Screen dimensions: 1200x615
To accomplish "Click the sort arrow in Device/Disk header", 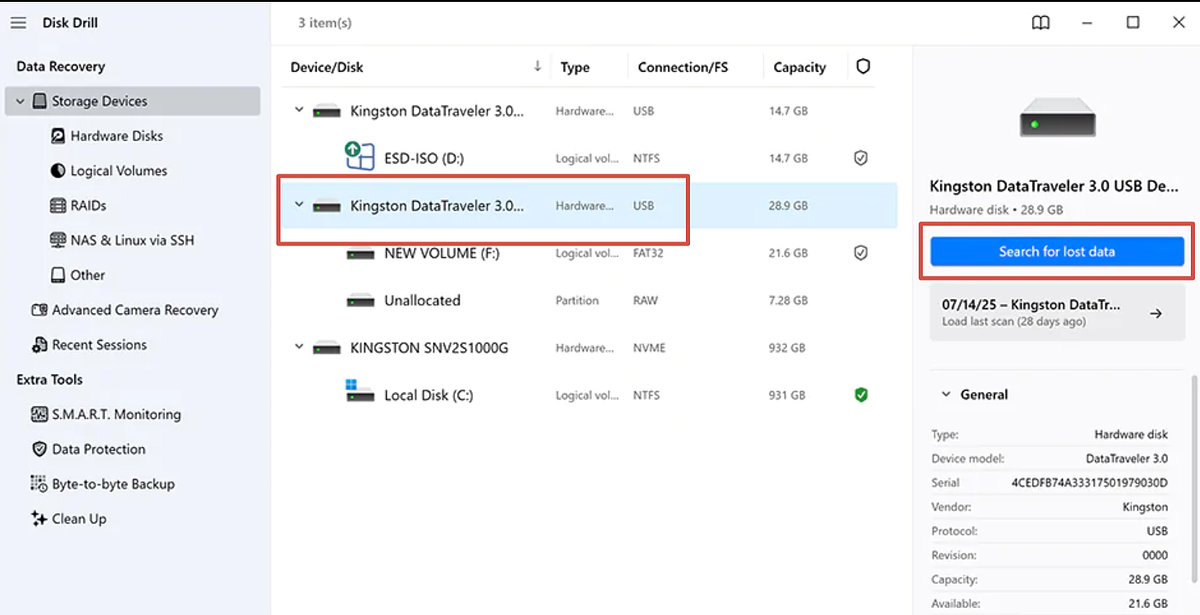I will pyautogui.click(x=538, y=66).
